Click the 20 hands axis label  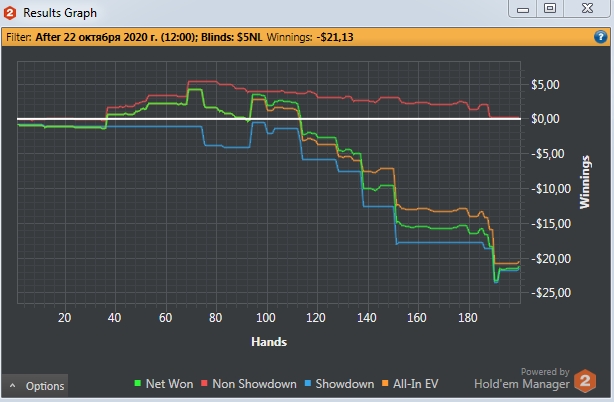[x=65, y=317]
